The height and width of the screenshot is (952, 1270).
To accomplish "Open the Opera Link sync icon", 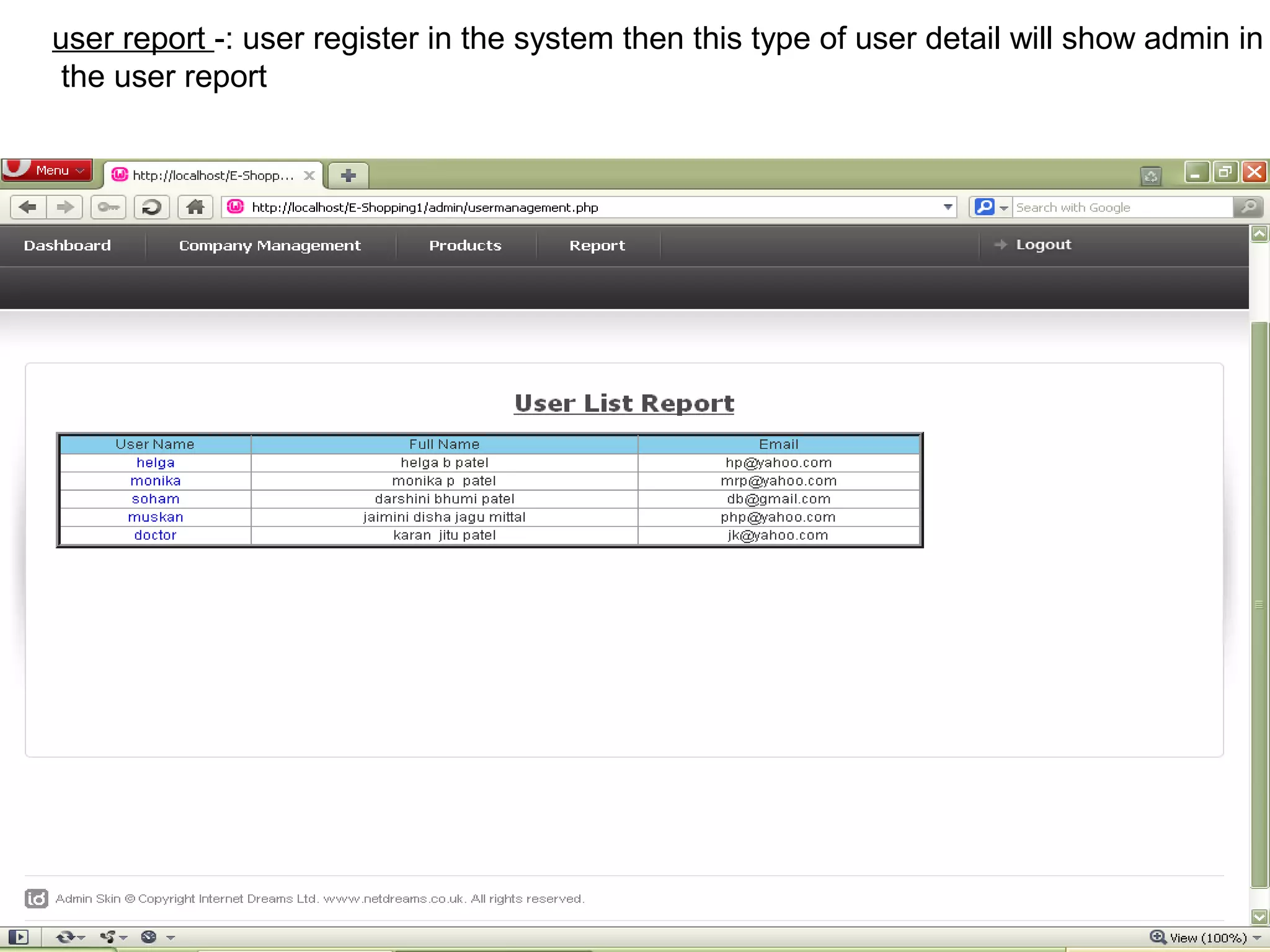I will tap(65, 937).
